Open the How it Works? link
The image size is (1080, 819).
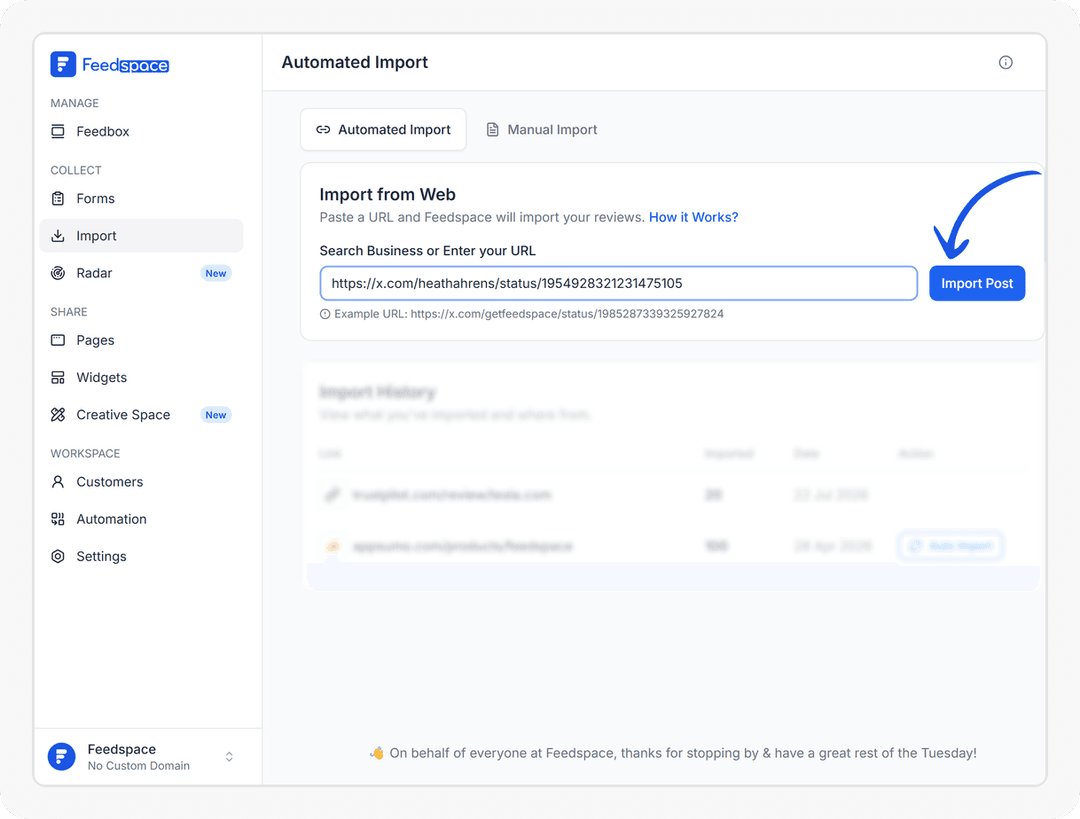click(x=694, y=217)
